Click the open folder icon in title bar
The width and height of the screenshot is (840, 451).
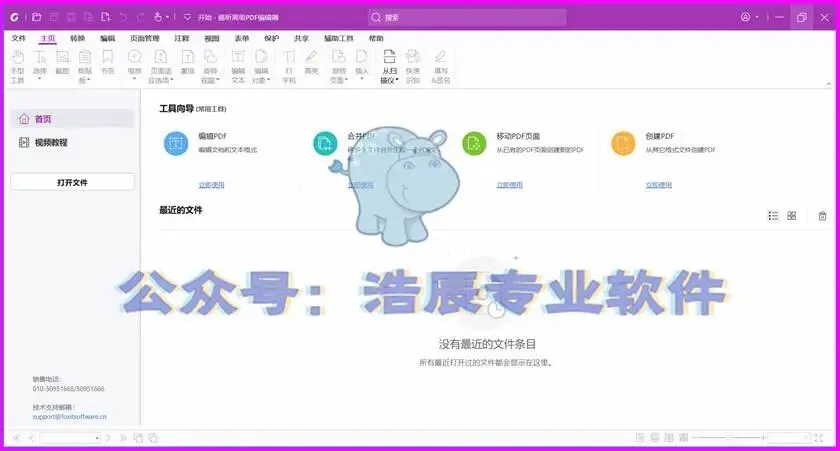point(36,17)
